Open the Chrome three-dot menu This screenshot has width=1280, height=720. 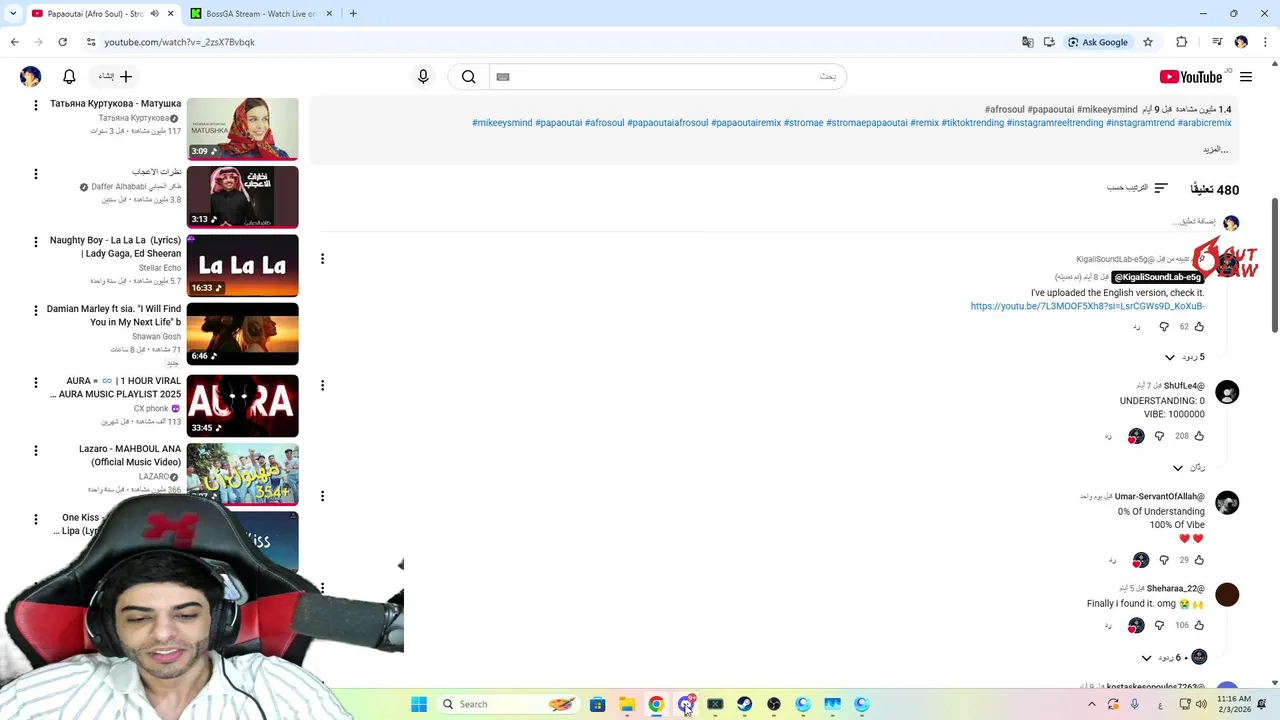(1265, 42)
